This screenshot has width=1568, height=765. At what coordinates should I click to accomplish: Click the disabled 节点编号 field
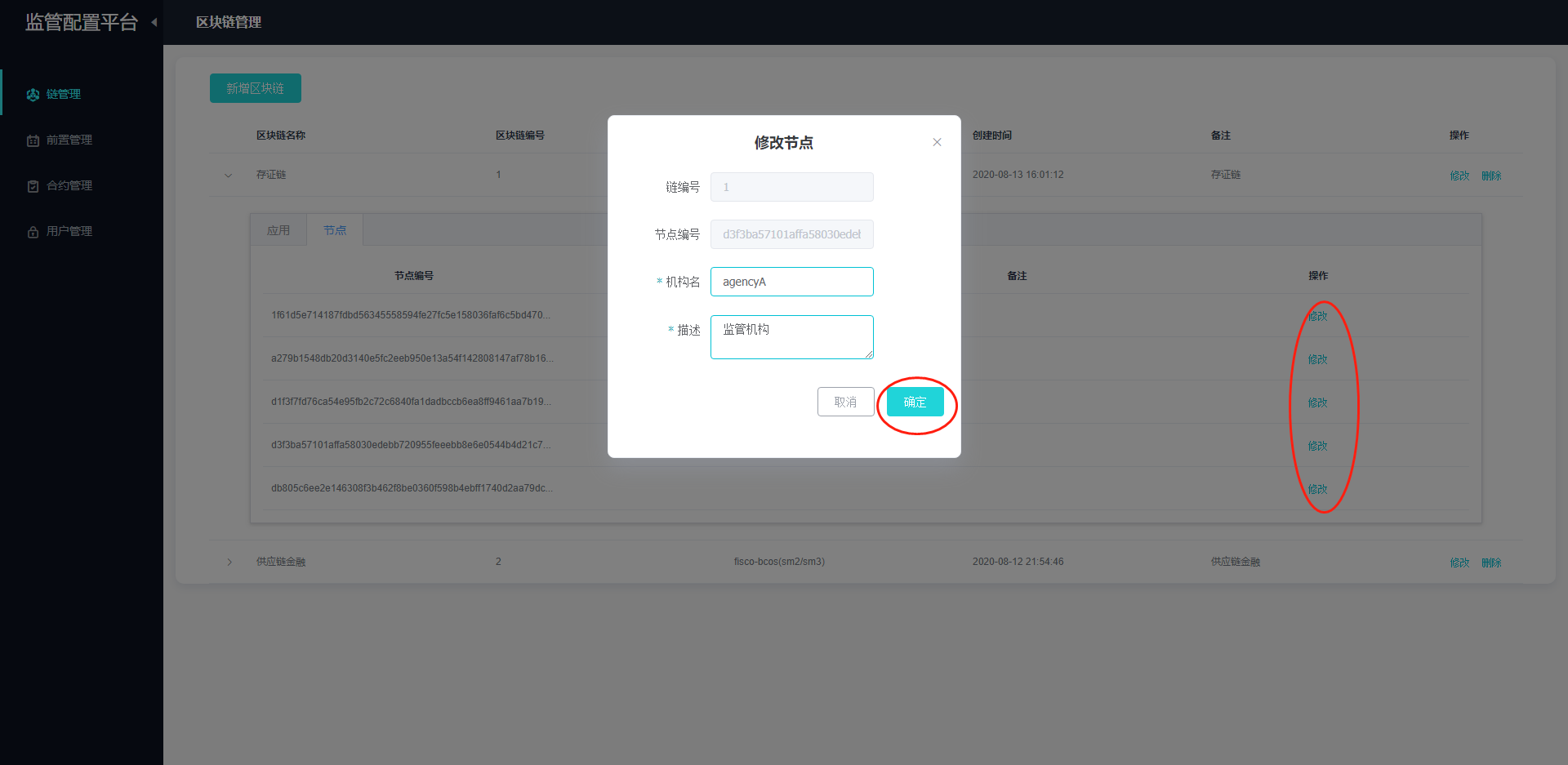pyautogui.click(x=792, y=234)
